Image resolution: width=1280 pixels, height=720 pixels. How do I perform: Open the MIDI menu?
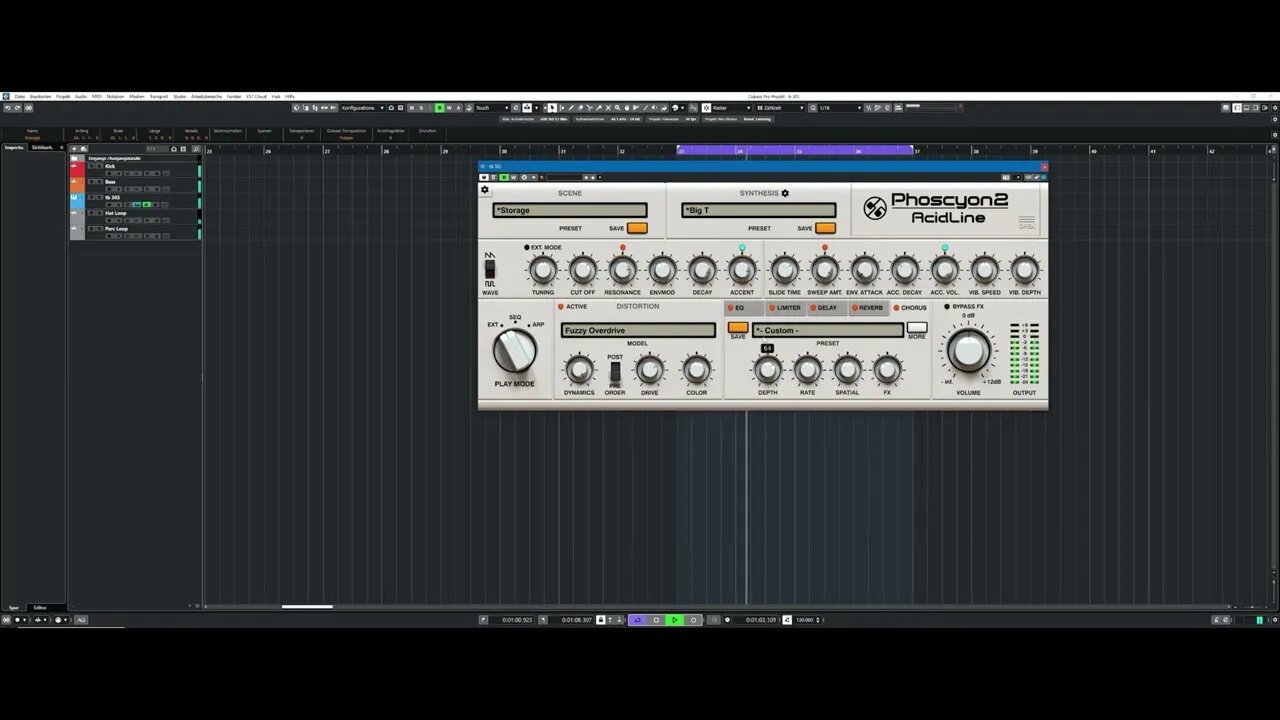[x=97, y=96]
